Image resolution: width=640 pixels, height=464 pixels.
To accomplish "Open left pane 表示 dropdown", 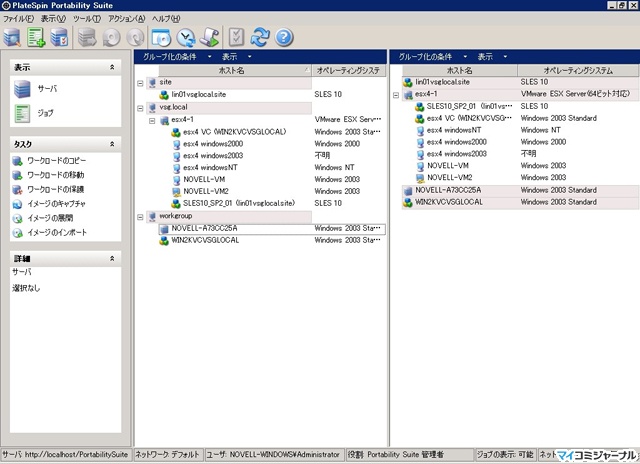I will coord(236,57).
